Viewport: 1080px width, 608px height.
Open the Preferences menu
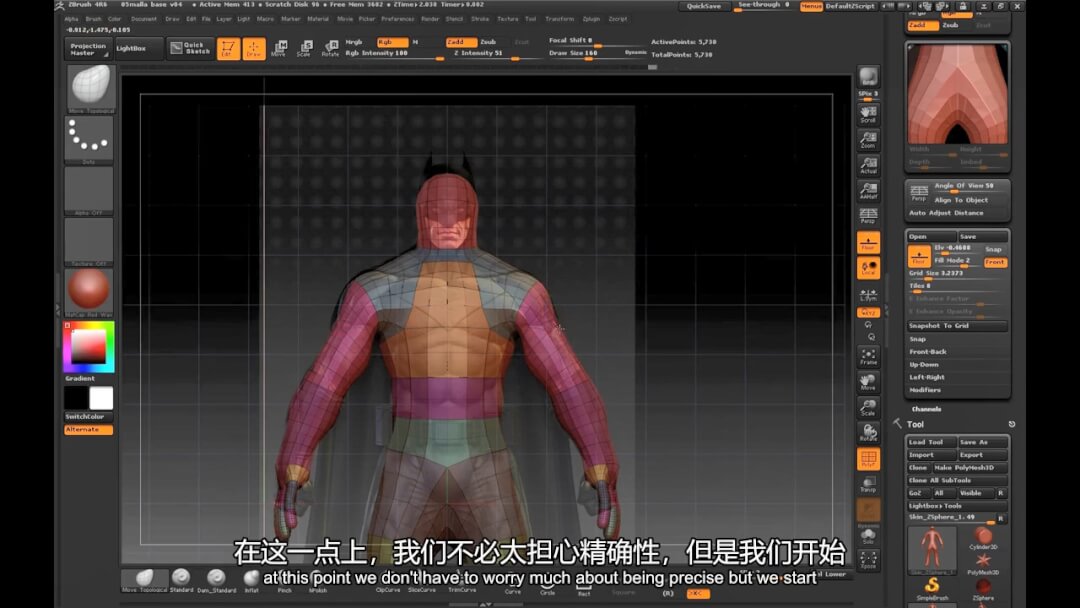(398, 19)
